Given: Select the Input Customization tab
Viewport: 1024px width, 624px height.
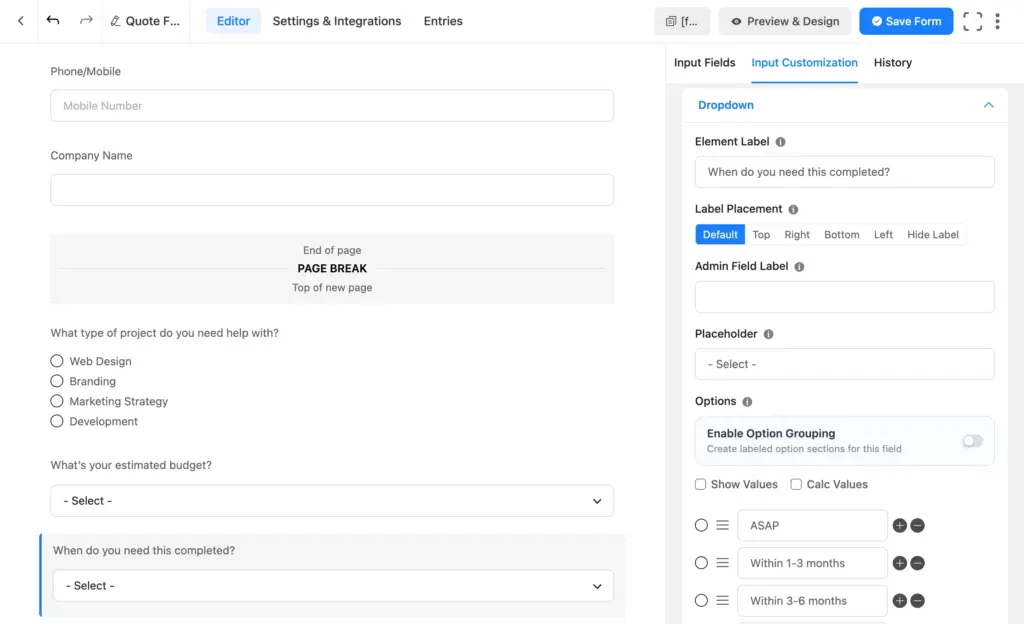Looking at the screenshot, I should (805, 63).
